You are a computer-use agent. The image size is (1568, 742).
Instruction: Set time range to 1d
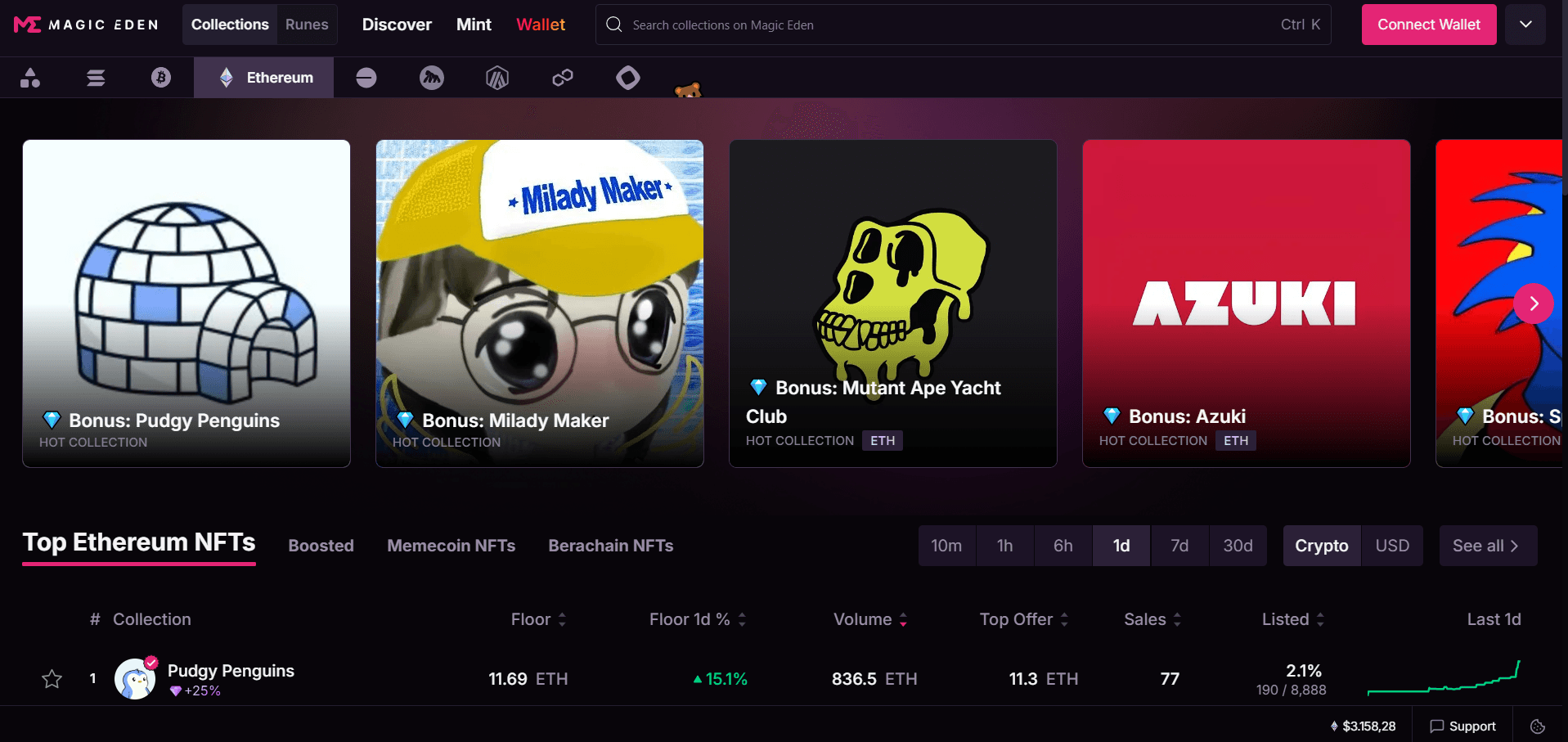(1121, 546)
